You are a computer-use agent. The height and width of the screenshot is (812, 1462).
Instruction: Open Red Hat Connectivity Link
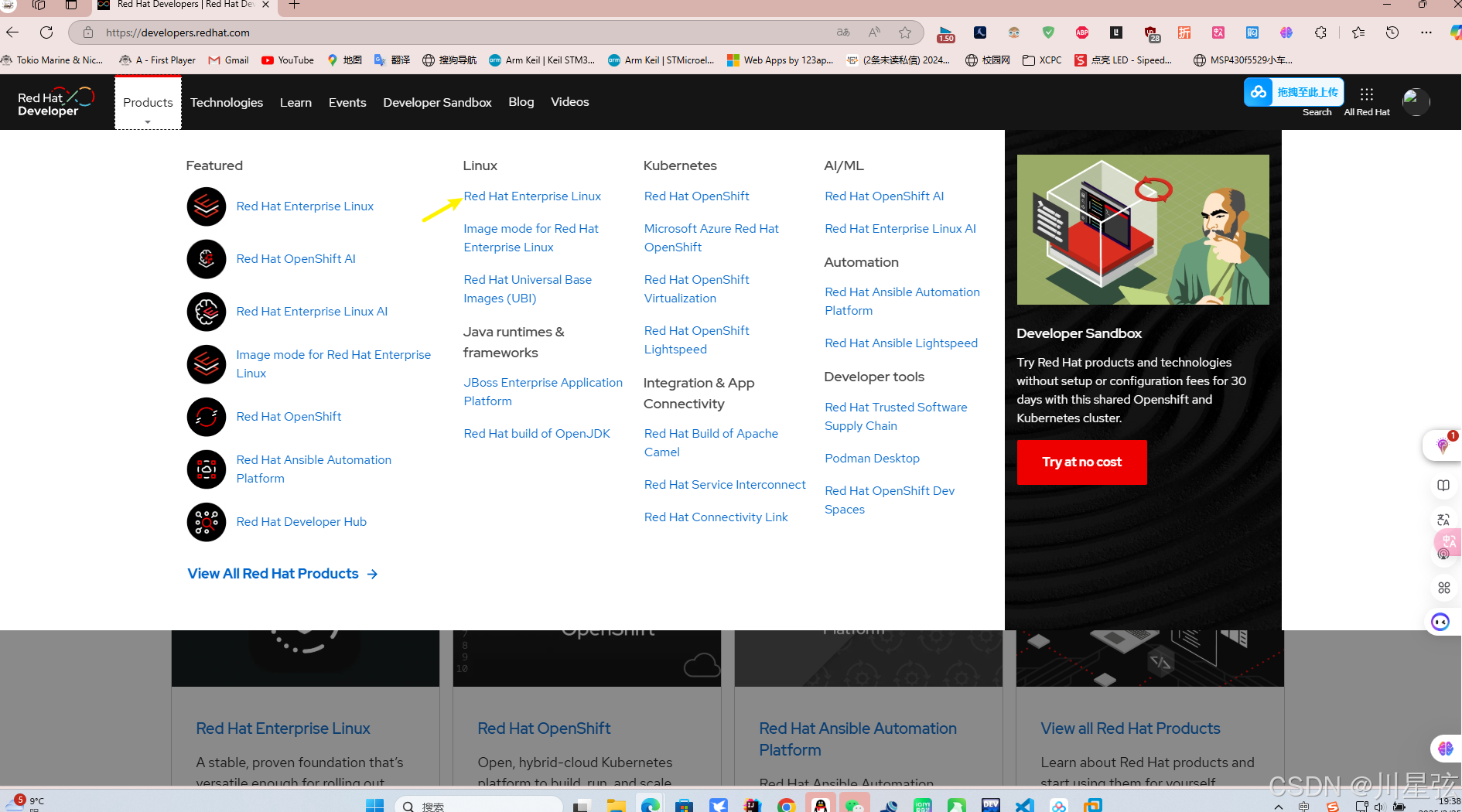[716, 517]
